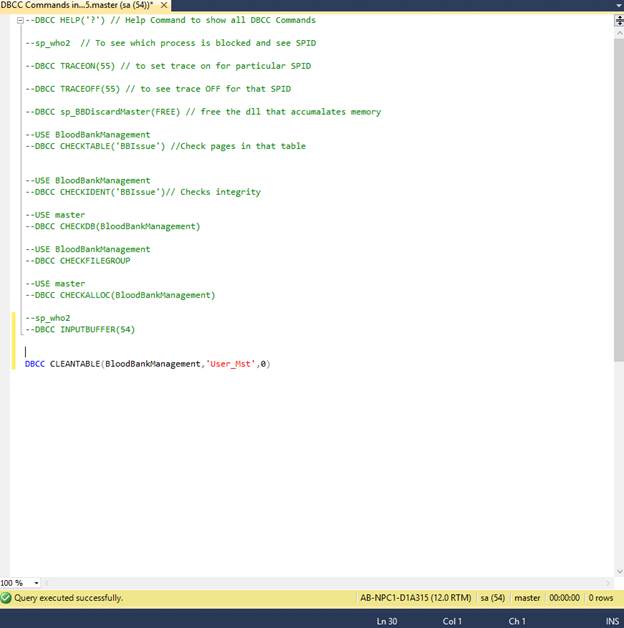Click '--USE BloodBankManagement' above the CHECKIDENT line
The height and width of the screenshot is (628, 624).
click(x=88, y=181)
